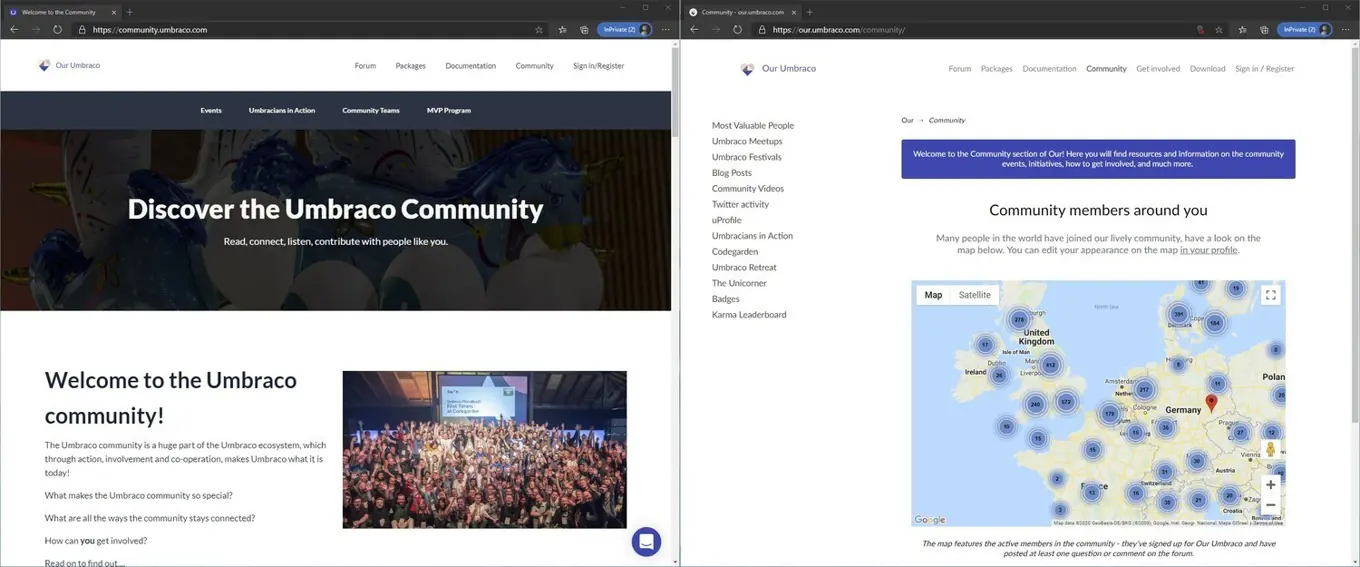Toggle fullscreen view on the map
The height and width of the screenshot is (567, 1360).
[x=1270, y=295]
